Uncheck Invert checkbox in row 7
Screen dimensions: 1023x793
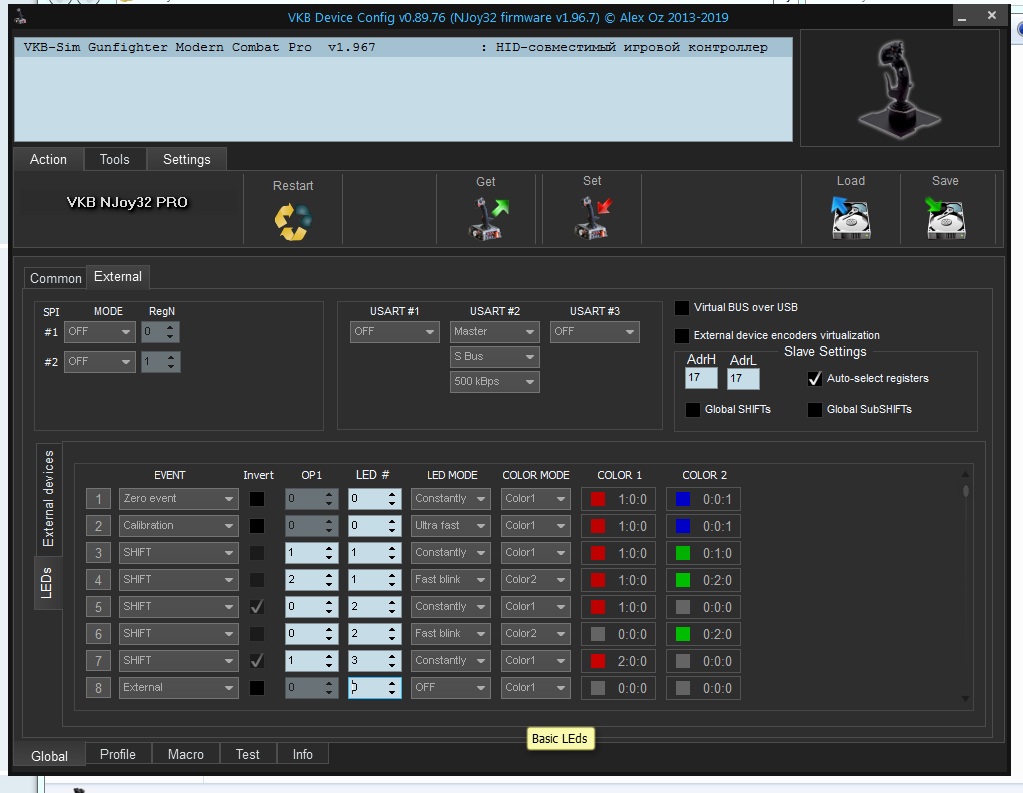coord(257,661)
